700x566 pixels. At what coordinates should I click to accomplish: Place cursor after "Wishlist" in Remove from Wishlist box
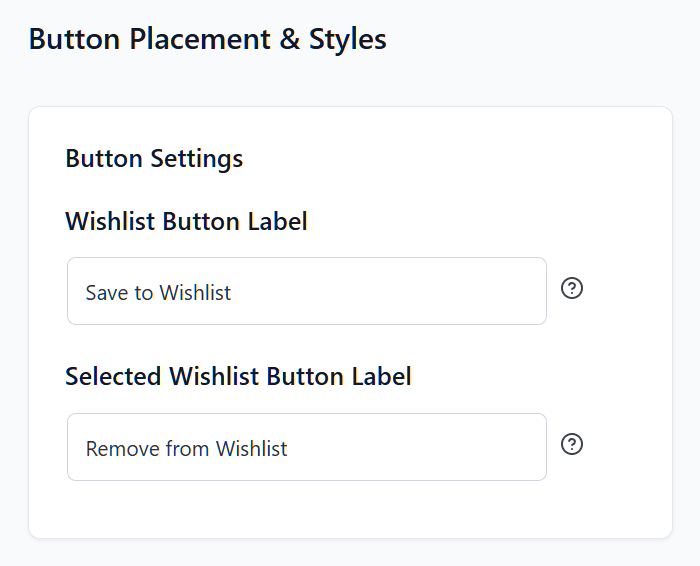pyautogui.click(x=289, y=449)
